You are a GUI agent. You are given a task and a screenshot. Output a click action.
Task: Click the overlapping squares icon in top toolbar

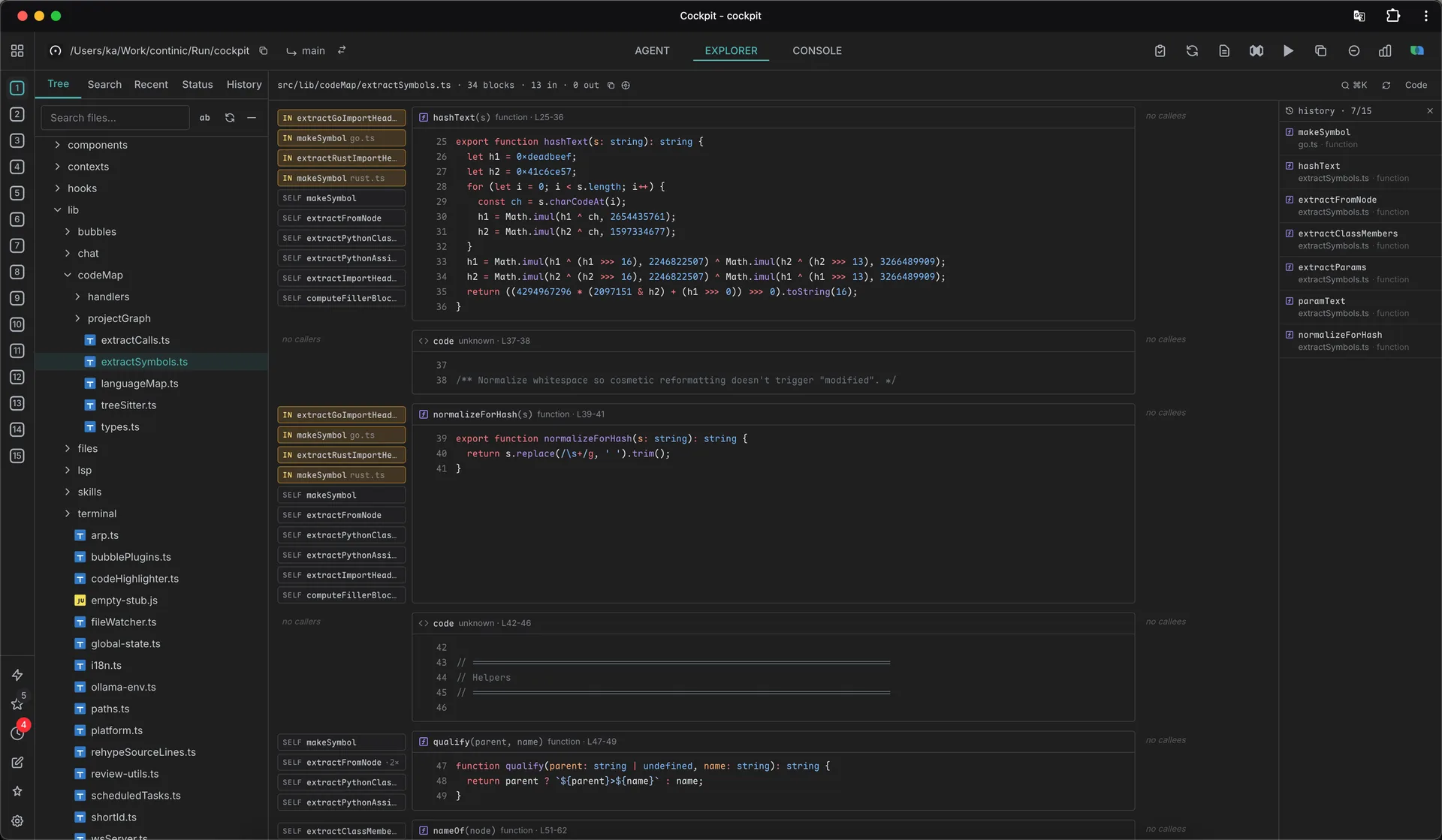point(1321,50)
